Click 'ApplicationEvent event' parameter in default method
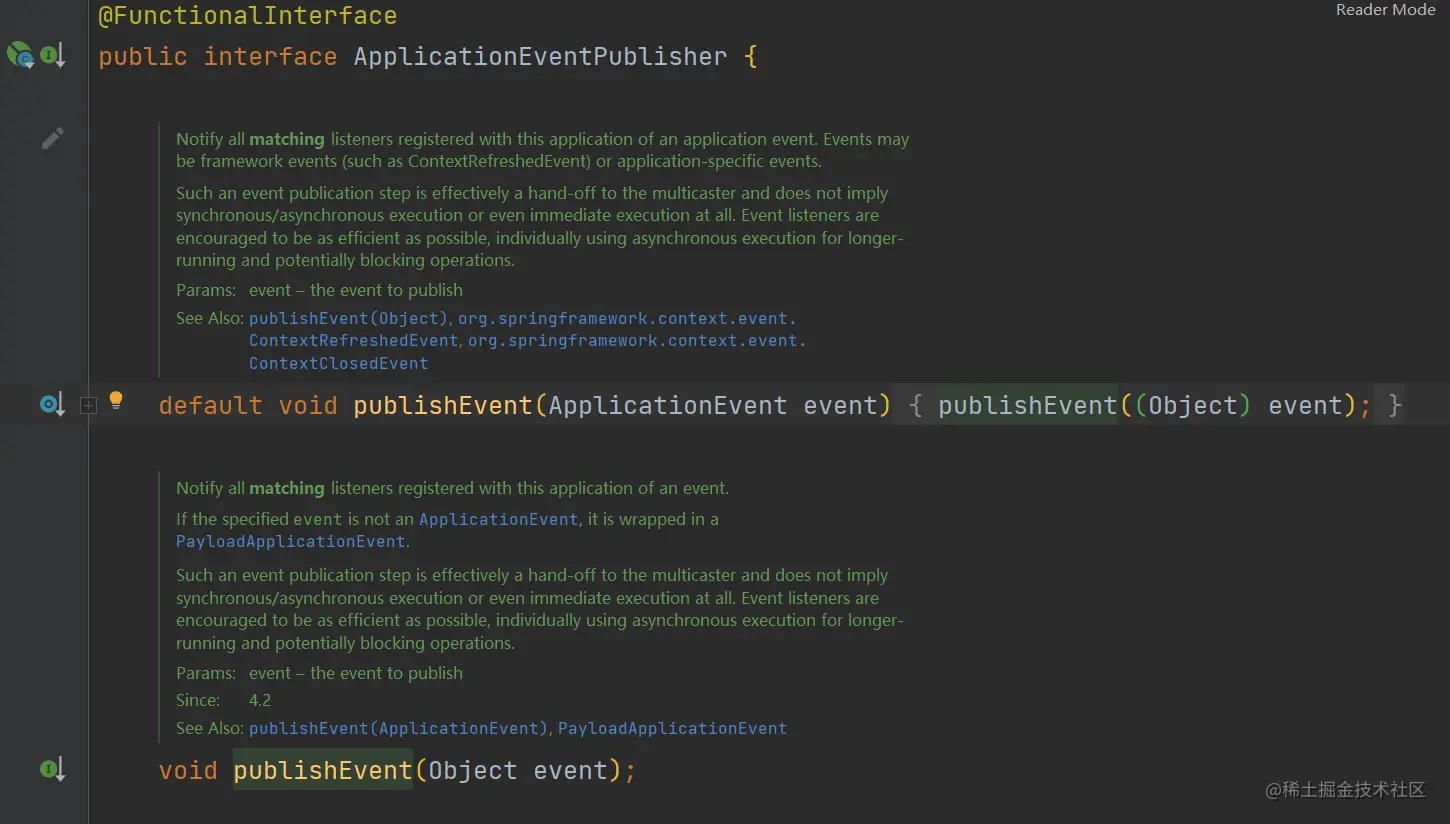The height and width of the screenshot is (824, 1450). pyautogui.click(x=712, y=405)
